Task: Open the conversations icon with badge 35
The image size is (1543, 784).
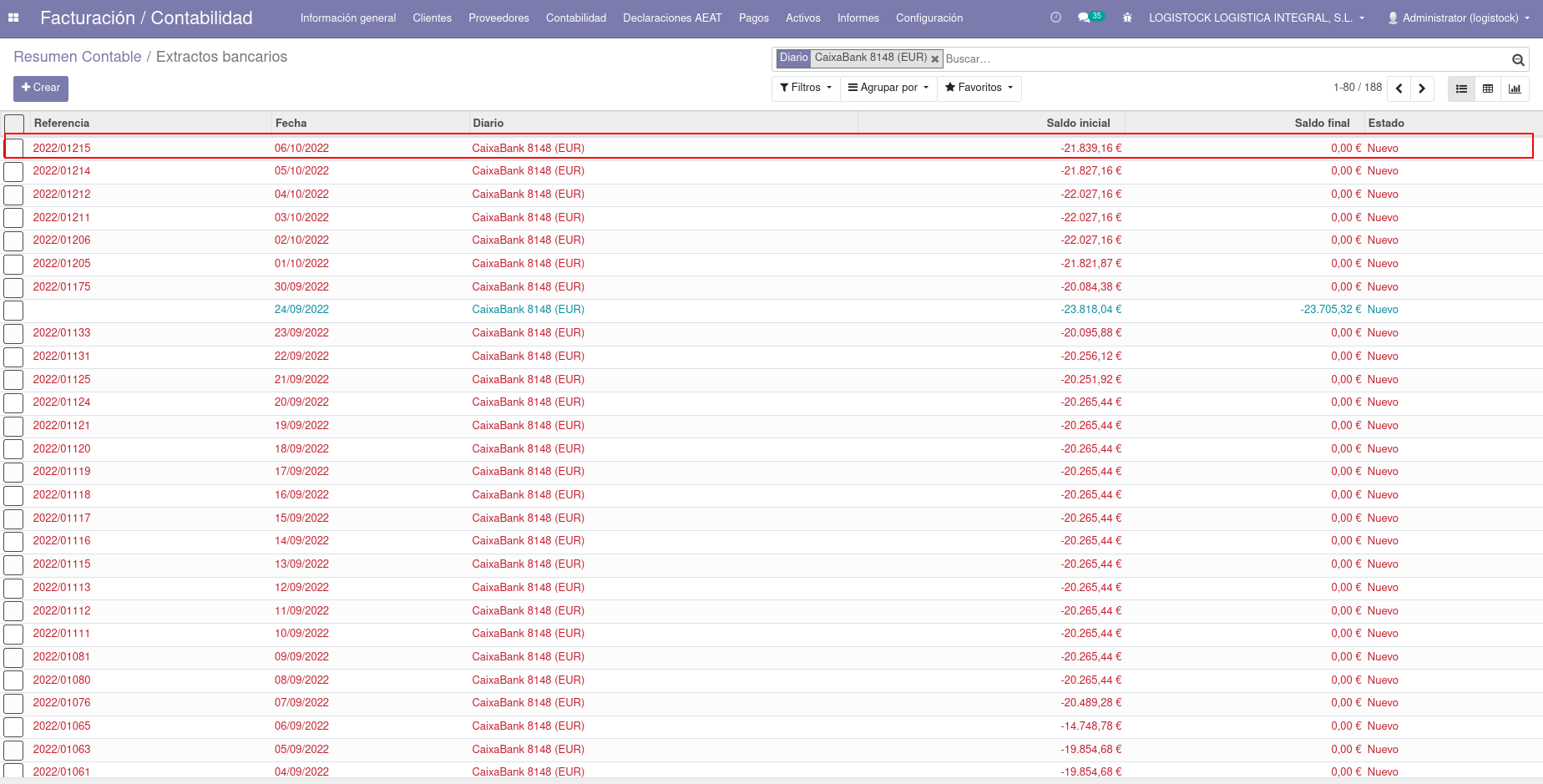Action: point(1090,17)
